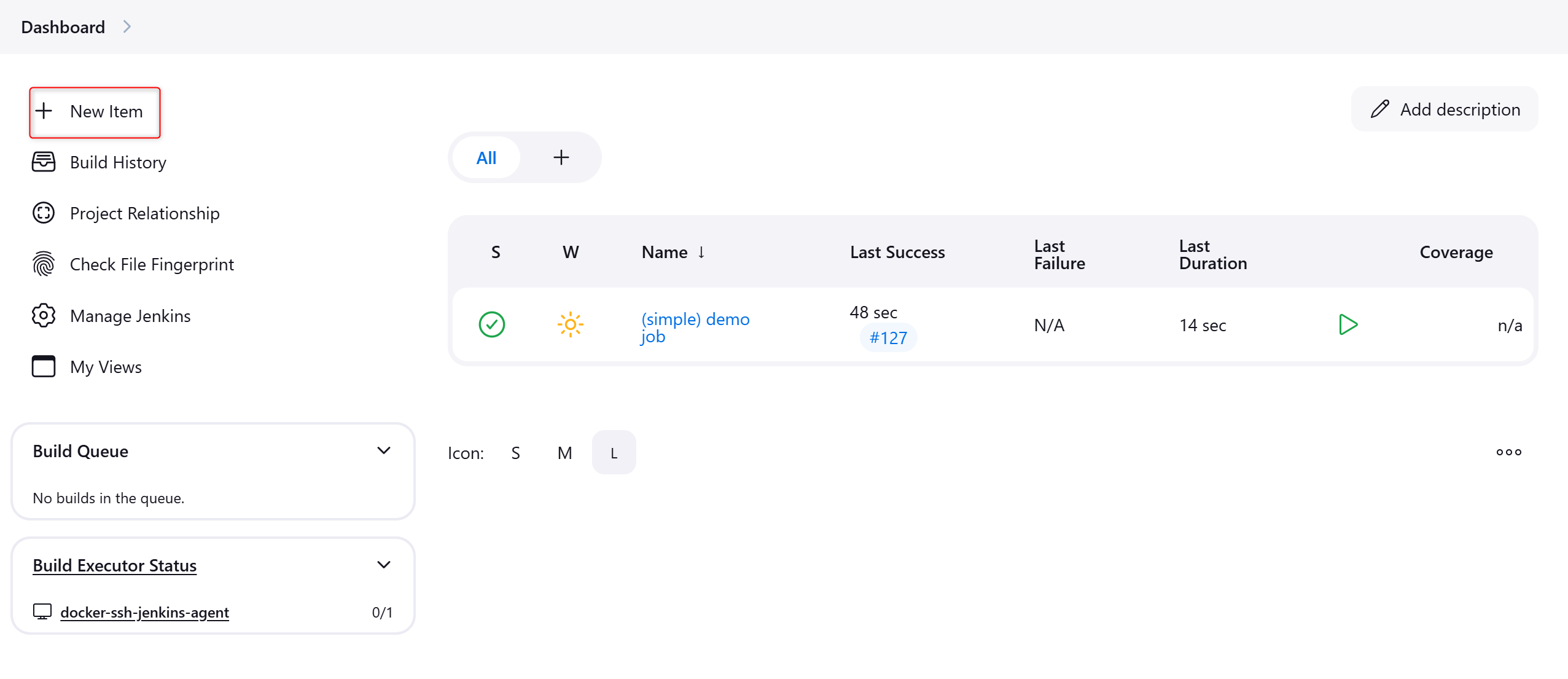Click the '48 sec' last success value

point(873,312)
